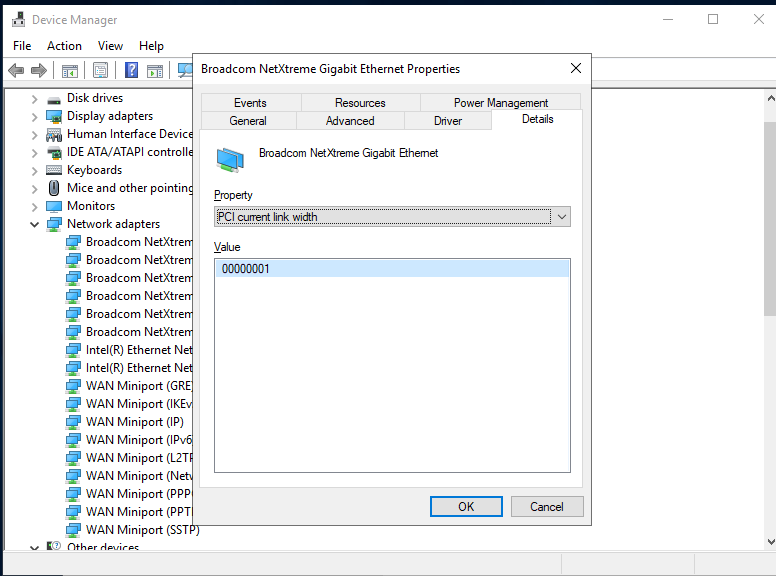The width and height of the screenshot is (776, 576).
Task: Expand the Disk drives node
Action: click(34, 99)
